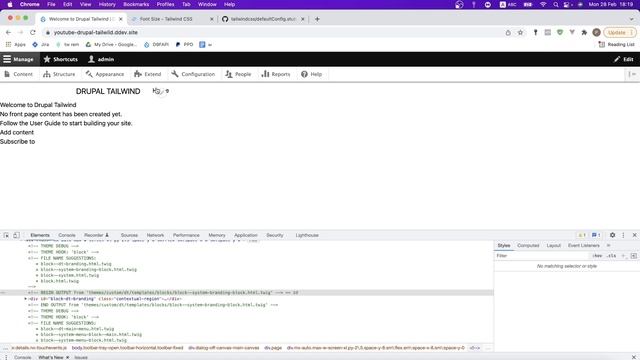Click the Subscribe to link

coord(18,142)
